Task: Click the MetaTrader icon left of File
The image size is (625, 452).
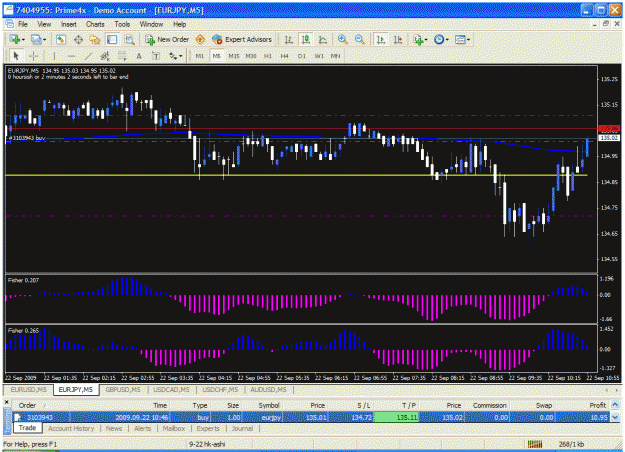Action: click(10, 24)
